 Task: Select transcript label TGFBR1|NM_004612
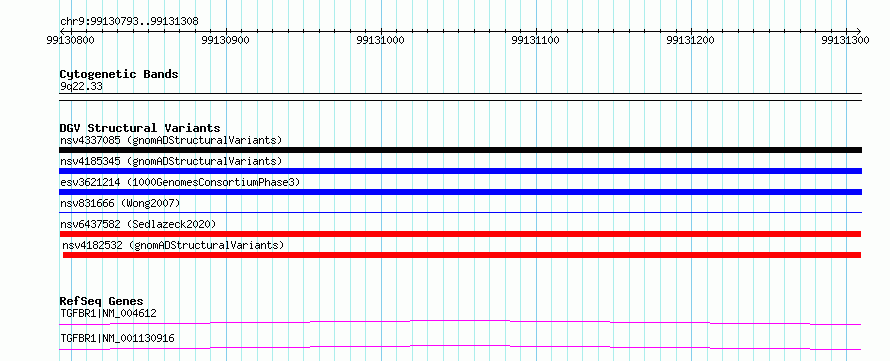pyautogui.click(x=108, y=313)
